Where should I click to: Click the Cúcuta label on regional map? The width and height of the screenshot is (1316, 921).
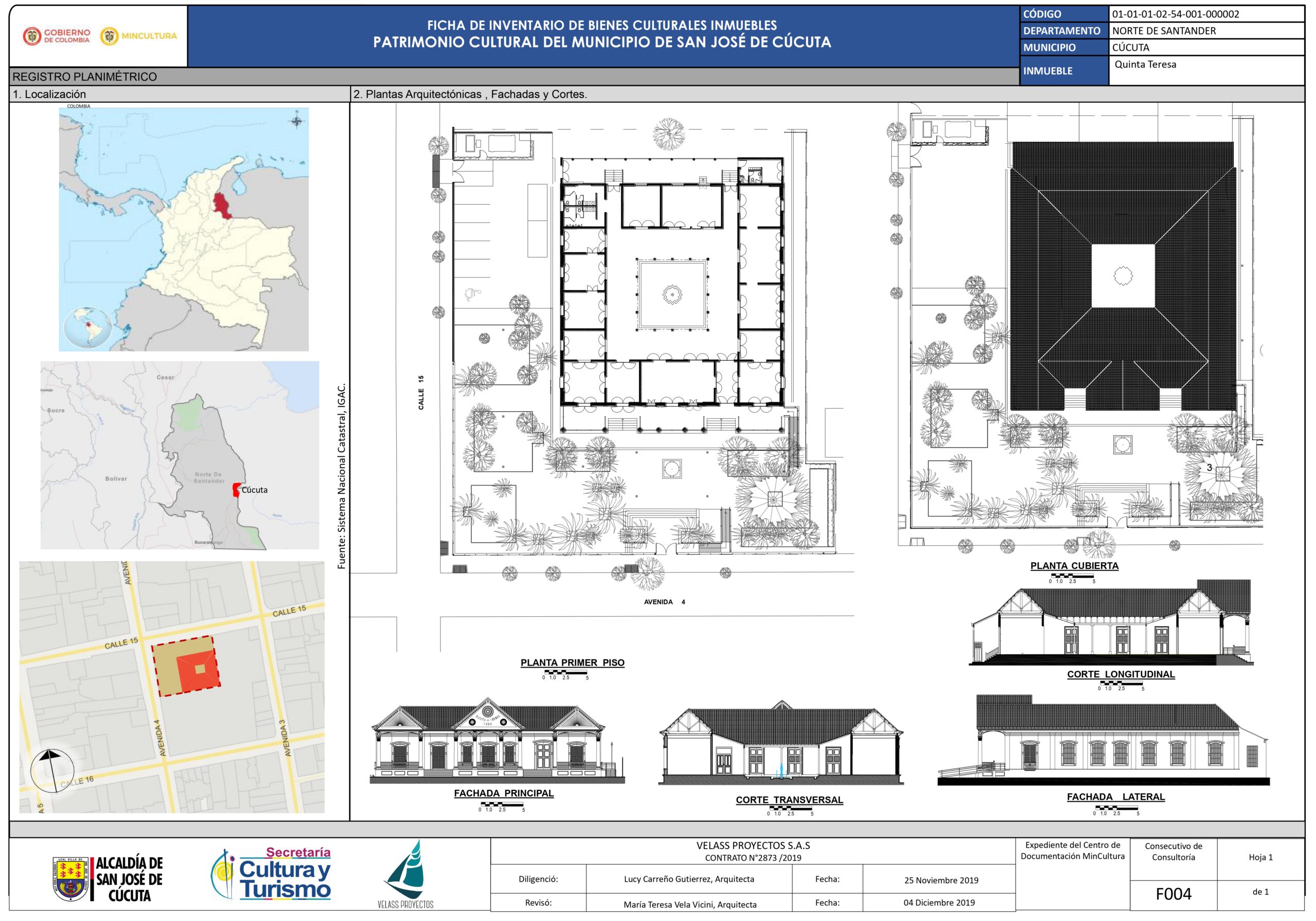pos(254,490)
